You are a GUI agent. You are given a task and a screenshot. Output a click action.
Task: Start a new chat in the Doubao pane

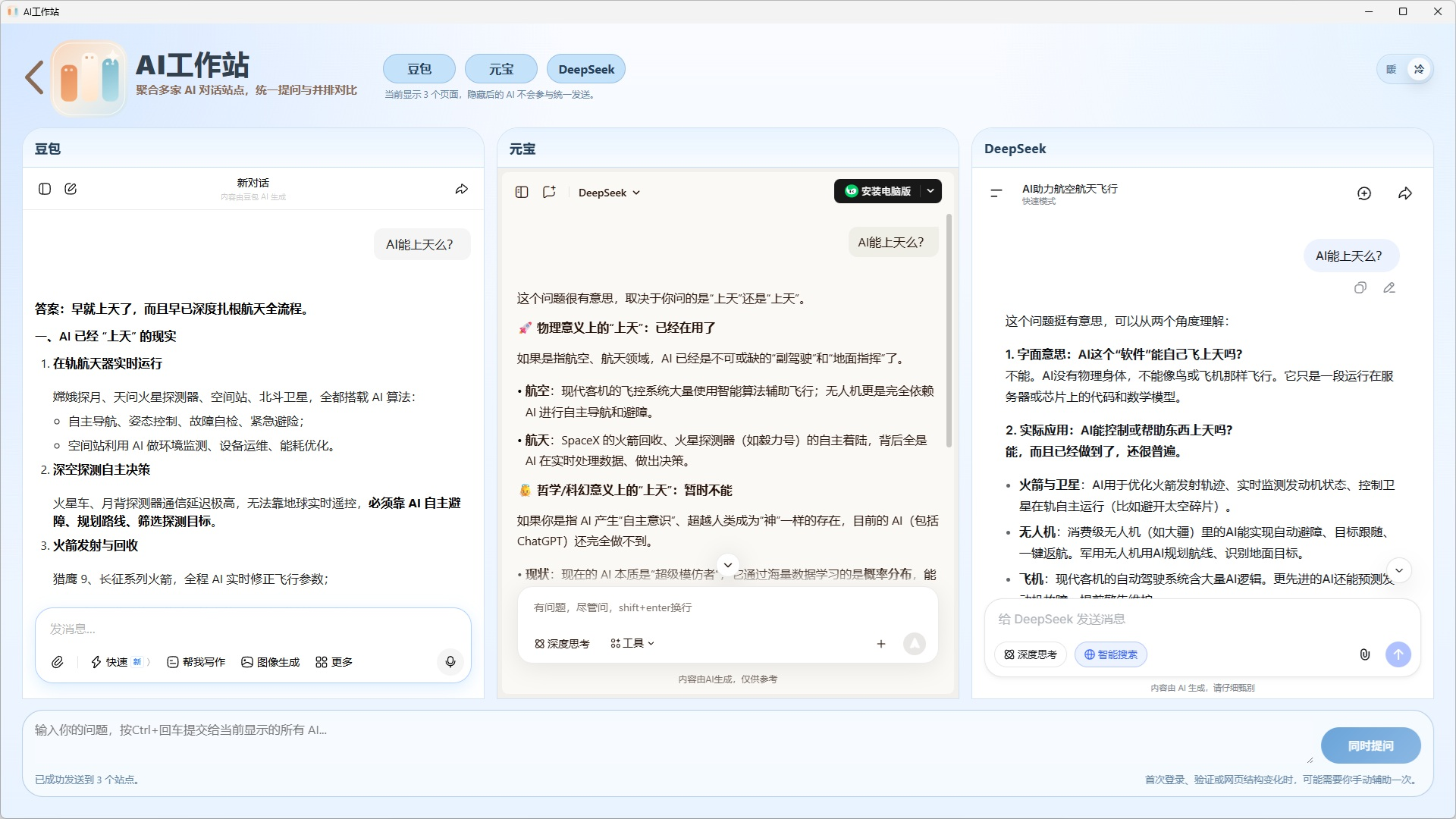coord(71,189)
